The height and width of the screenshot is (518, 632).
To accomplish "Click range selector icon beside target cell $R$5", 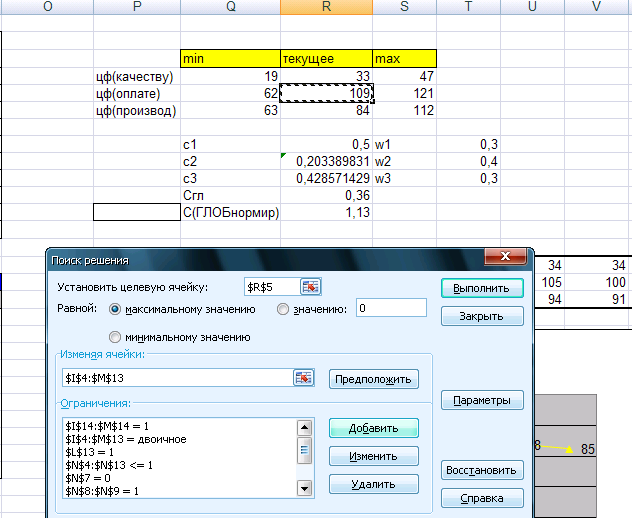I will tap(312, 288).
